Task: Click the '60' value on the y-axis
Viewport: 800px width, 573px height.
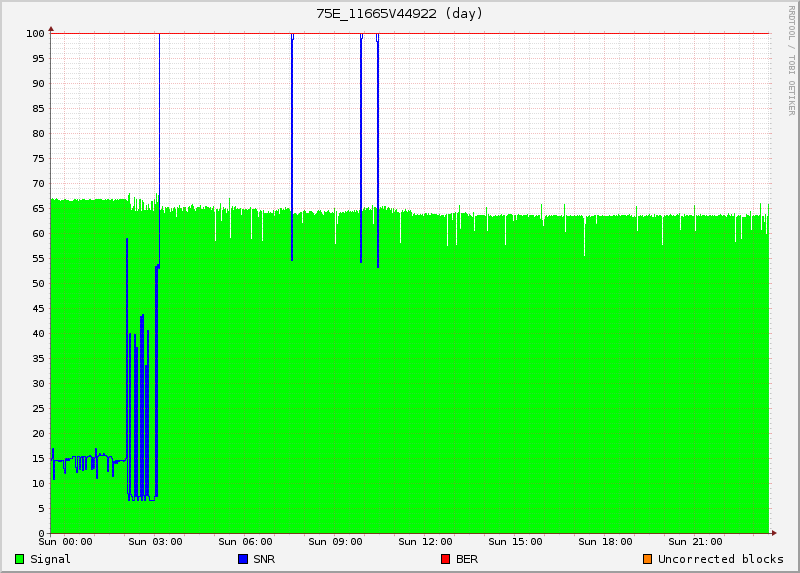Action: 38,234
